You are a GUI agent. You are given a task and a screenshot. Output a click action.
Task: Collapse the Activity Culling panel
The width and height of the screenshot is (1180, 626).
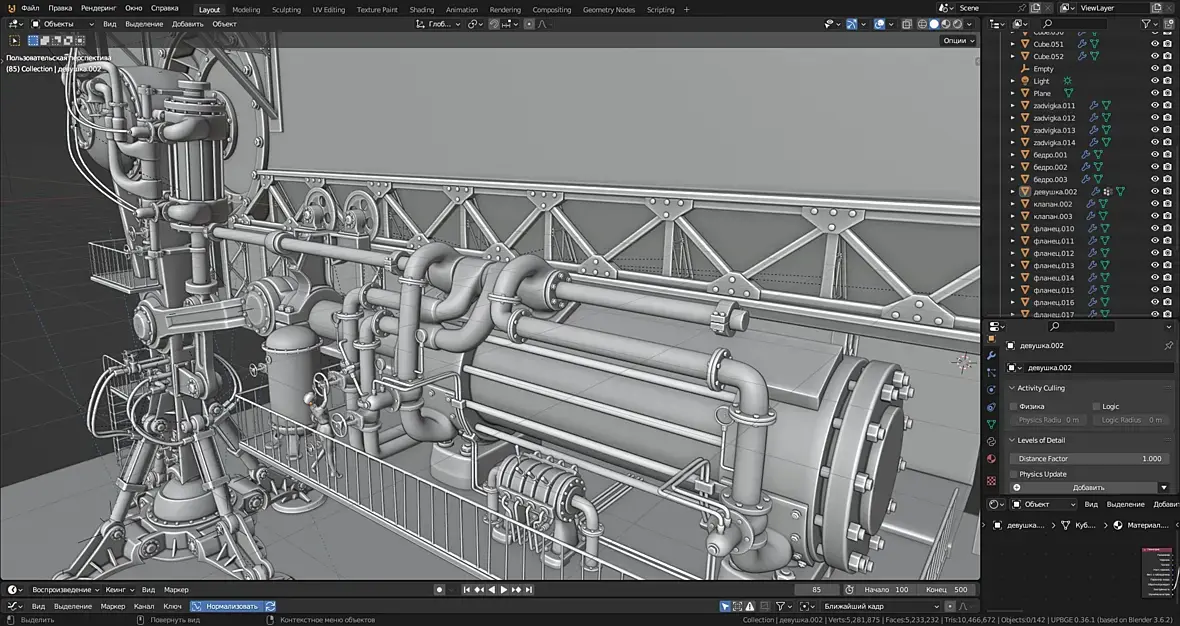click(x=1011, y=388)
